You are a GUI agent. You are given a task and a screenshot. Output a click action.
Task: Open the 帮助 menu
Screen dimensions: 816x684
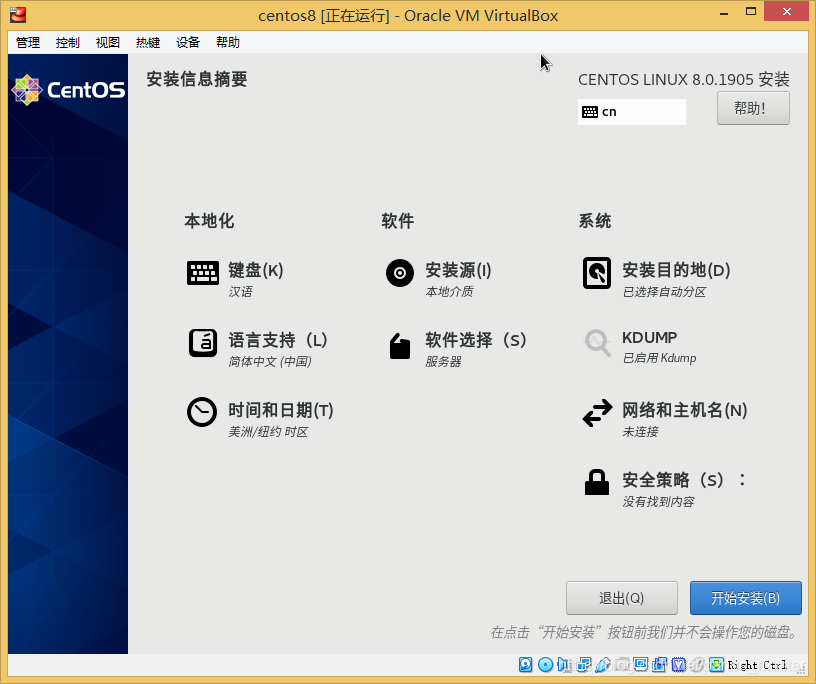(x=228, y=43)
